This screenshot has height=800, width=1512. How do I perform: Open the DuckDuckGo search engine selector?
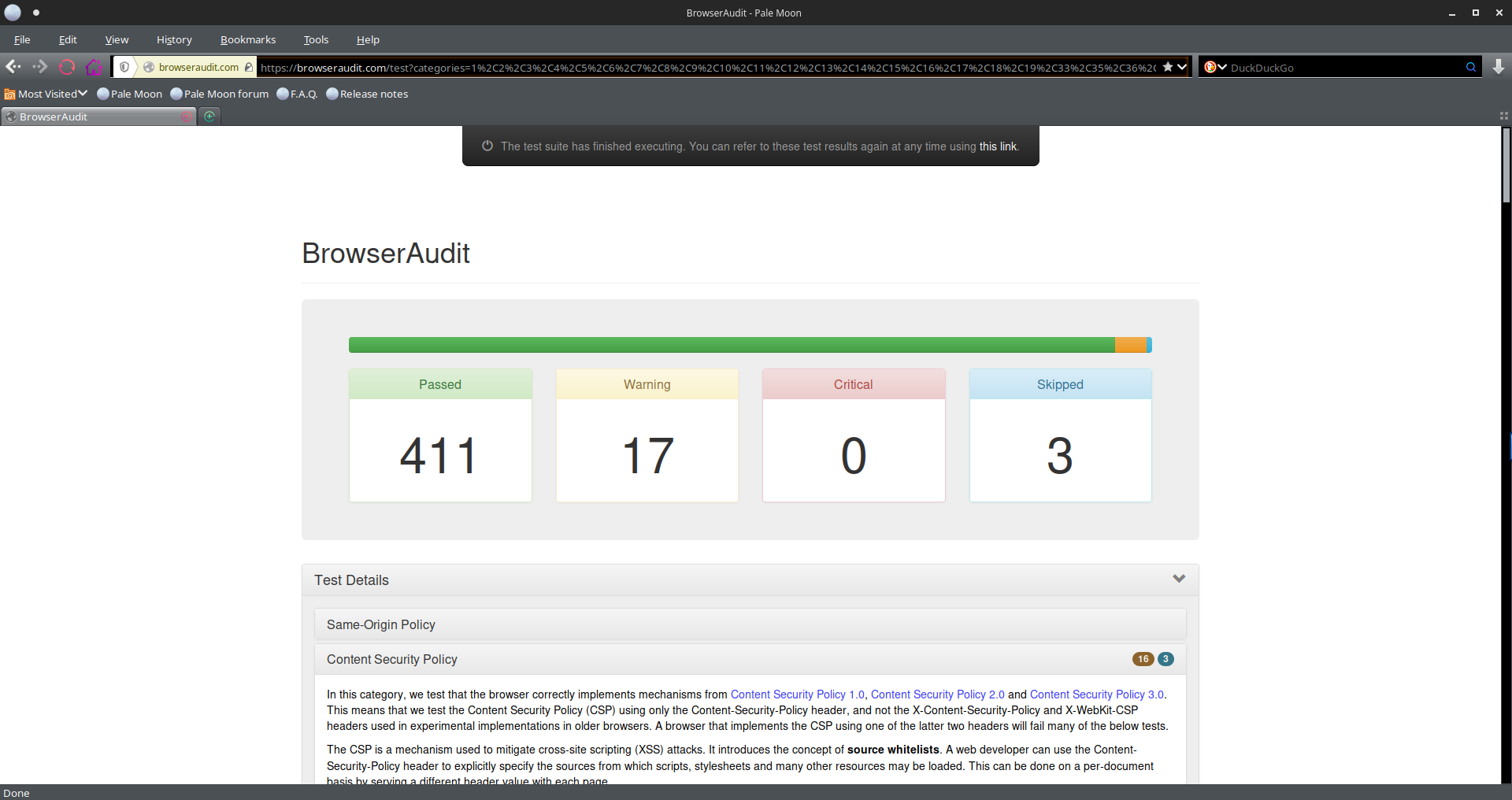coord(1215,67)
